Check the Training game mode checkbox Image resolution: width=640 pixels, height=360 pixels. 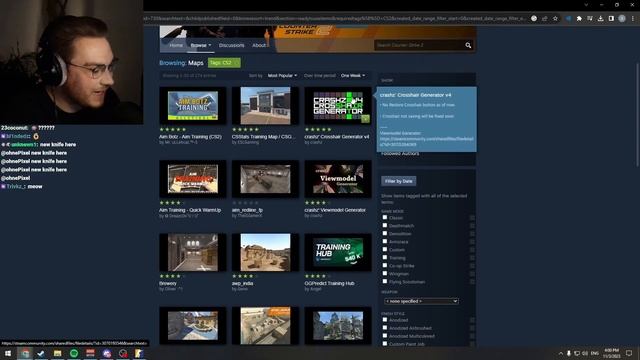pos(384,258)
